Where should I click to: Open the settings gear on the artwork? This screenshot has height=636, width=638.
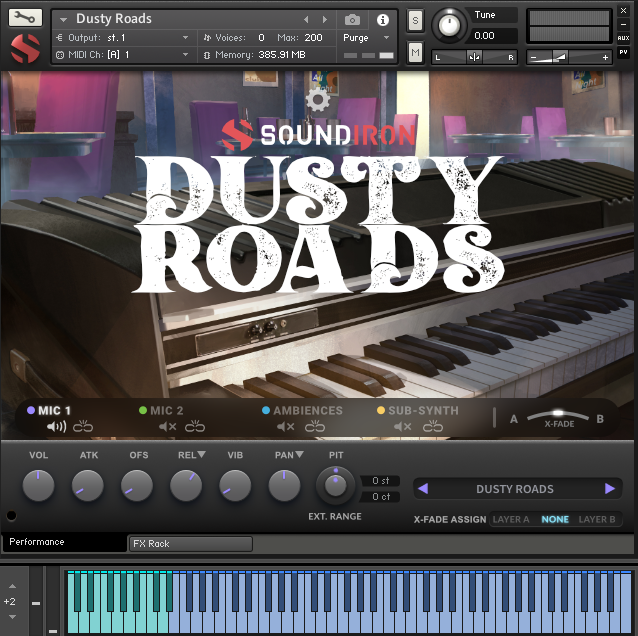(318, 99)
